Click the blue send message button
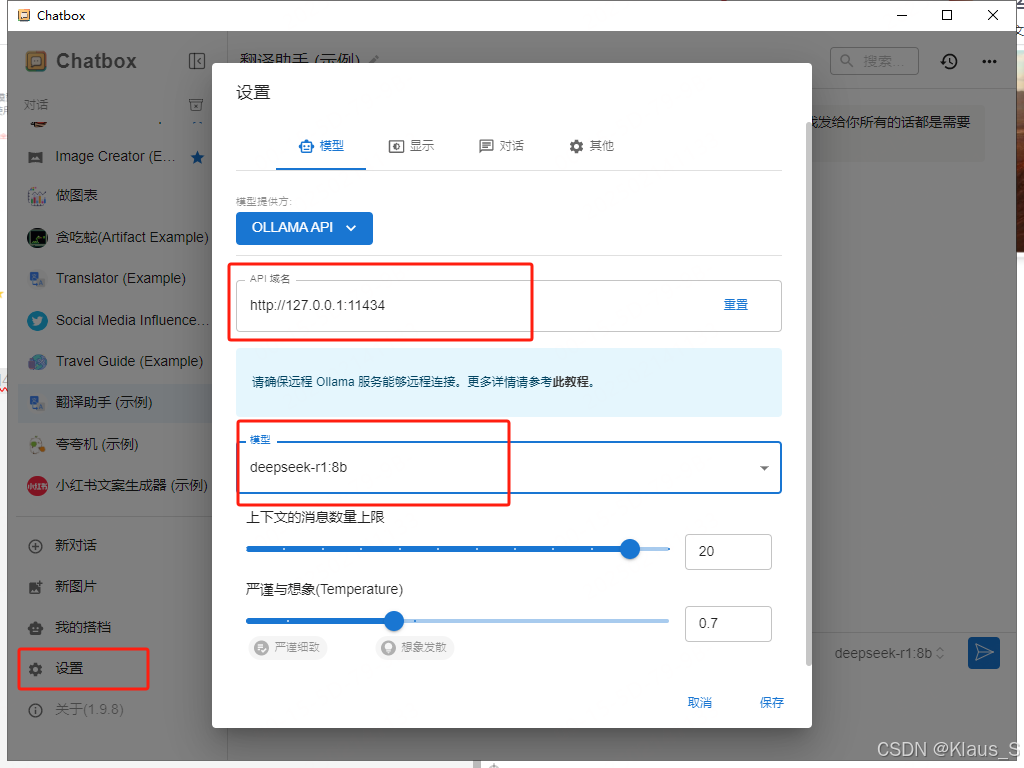 tap(984, 653)
